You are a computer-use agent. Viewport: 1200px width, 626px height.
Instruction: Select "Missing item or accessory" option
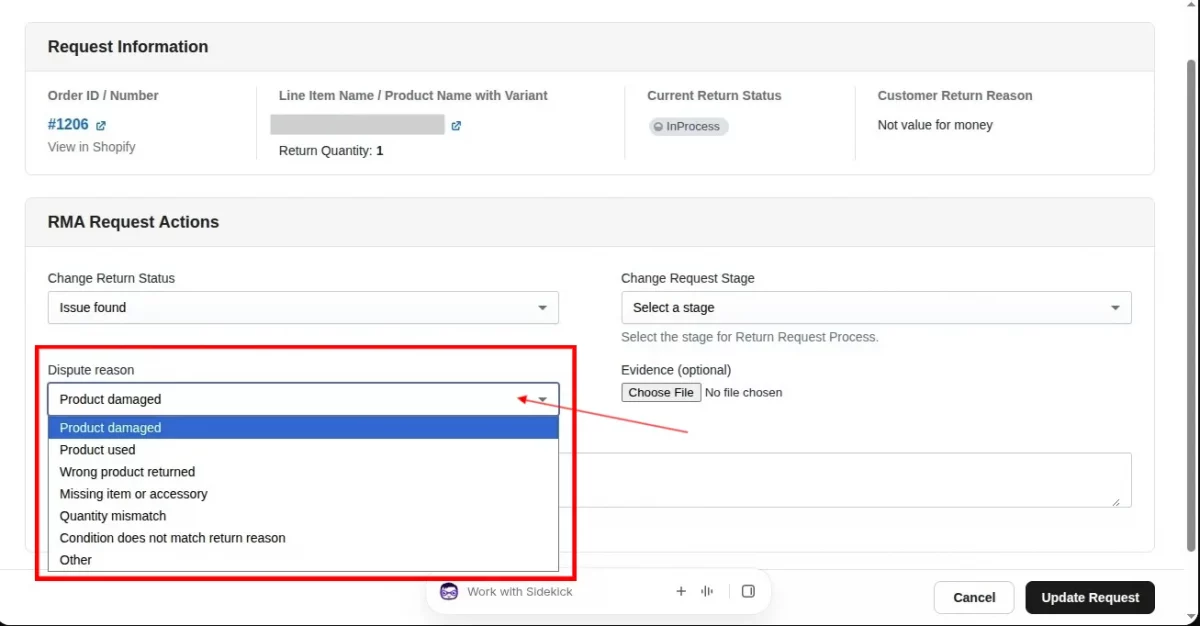click(303, 494)
